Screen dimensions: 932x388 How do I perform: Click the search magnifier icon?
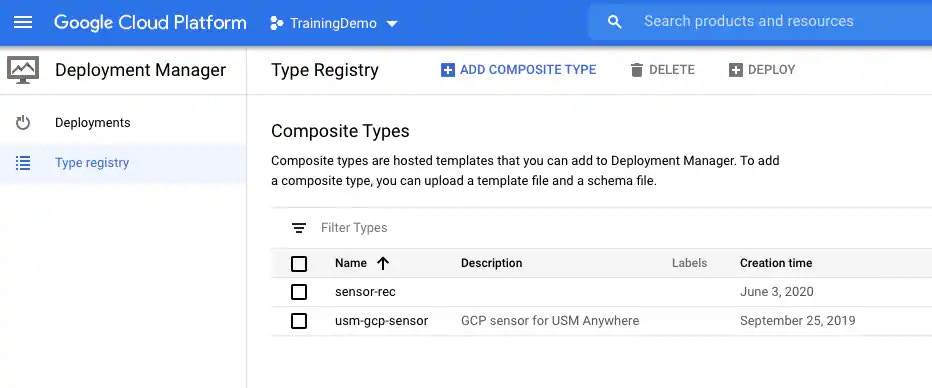click(615, 22)
